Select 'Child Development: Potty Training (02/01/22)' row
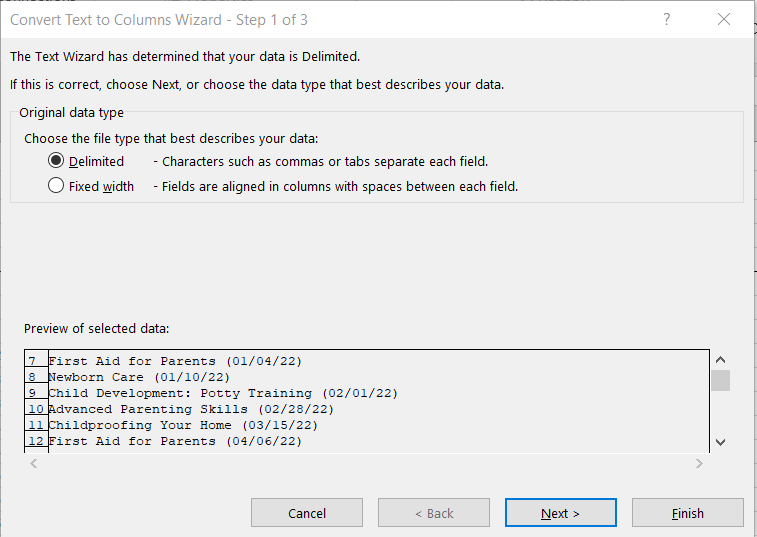 point(223,393)
